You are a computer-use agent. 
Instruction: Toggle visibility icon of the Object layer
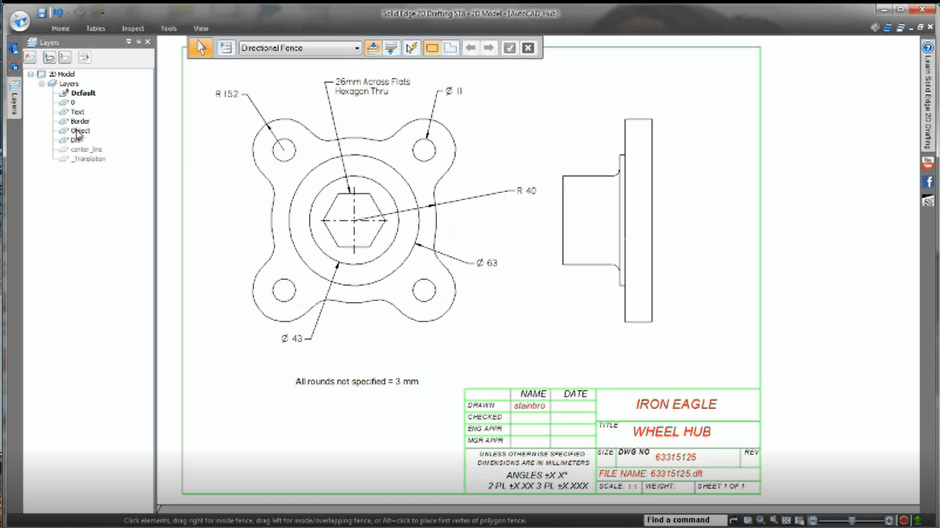[63, 131]
